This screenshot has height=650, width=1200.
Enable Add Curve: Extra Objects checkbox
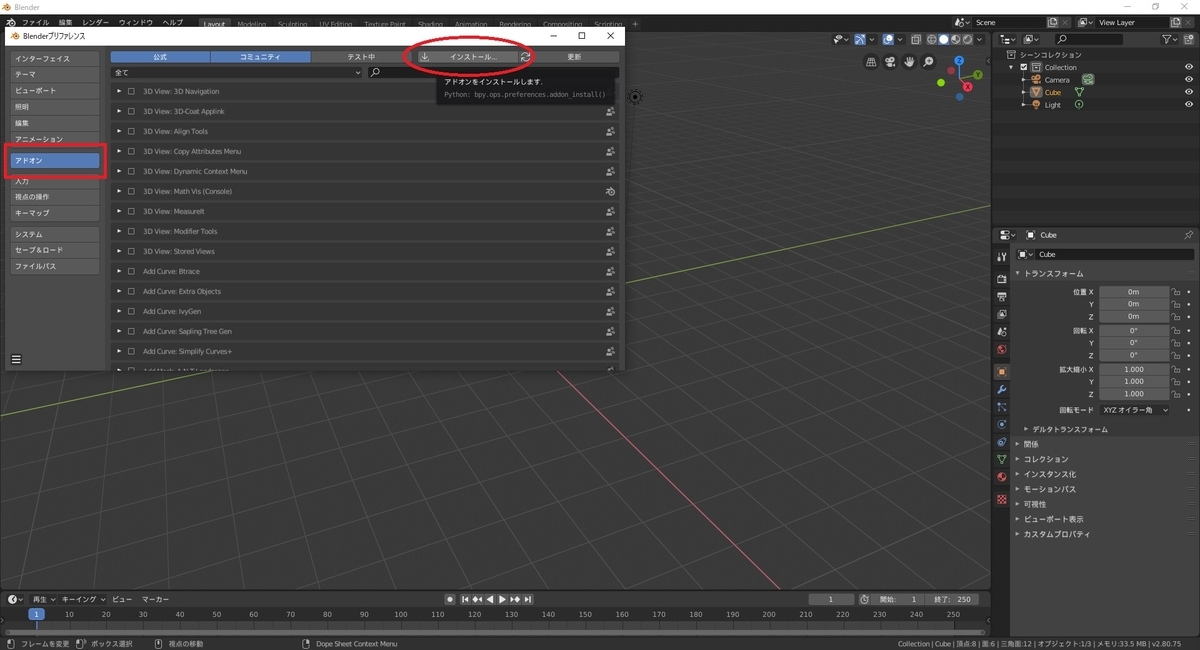[131, 291]
